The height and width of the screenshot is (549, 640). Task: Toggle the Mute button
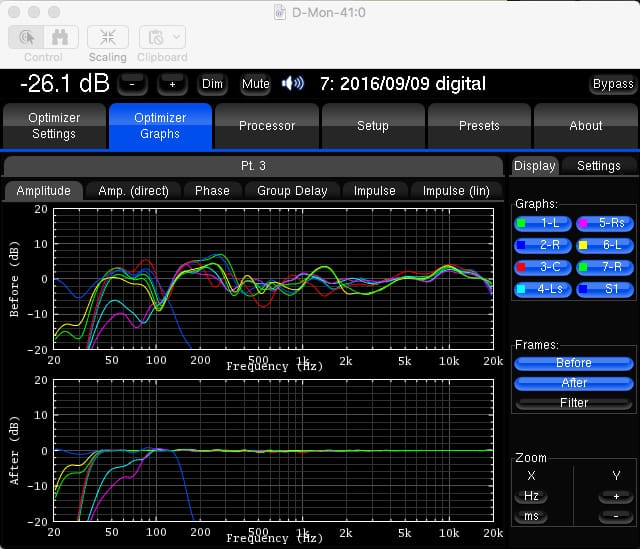pos(256,84)
